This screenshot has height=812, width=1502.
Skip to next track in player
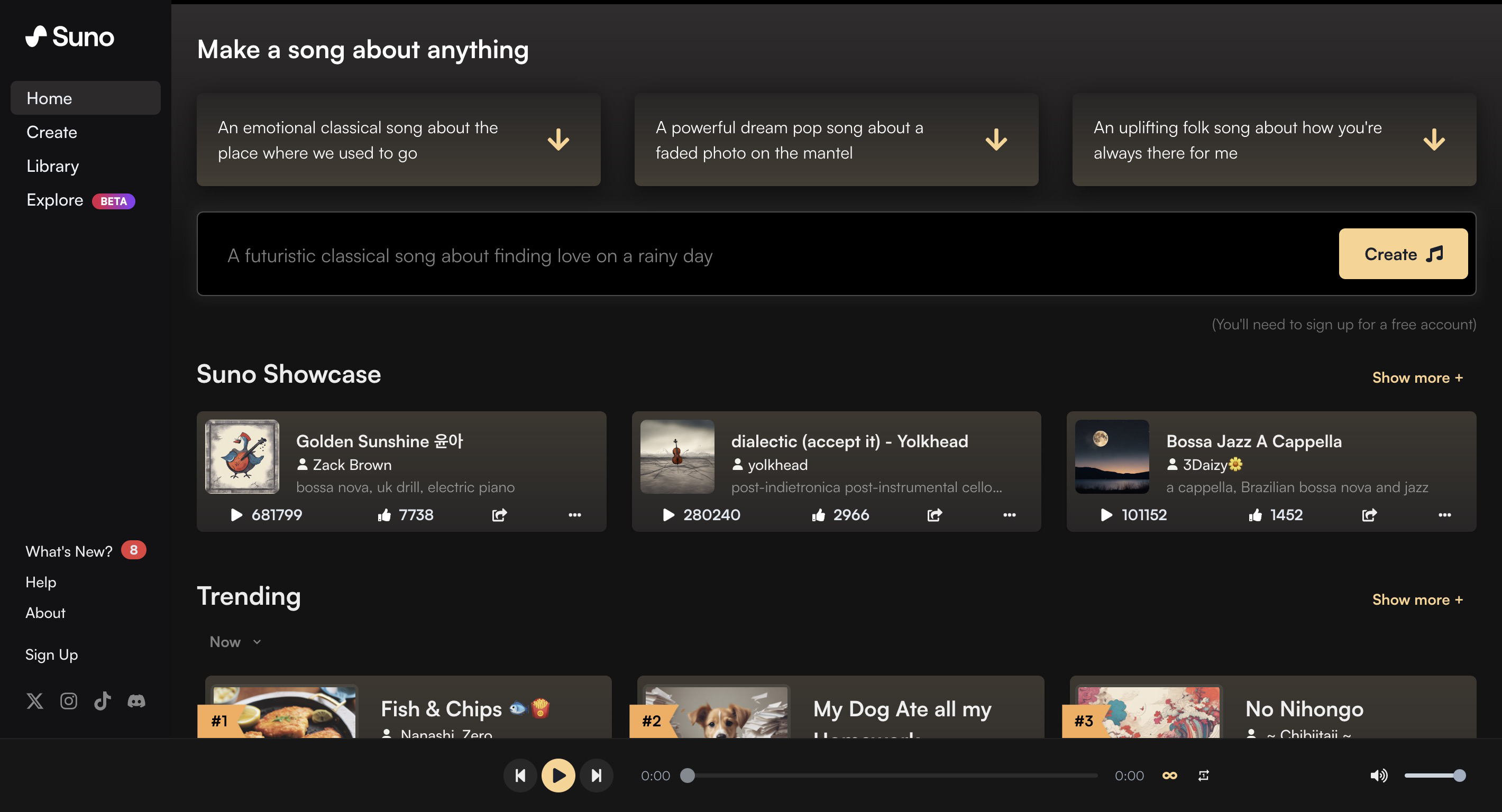click(596, 776)
